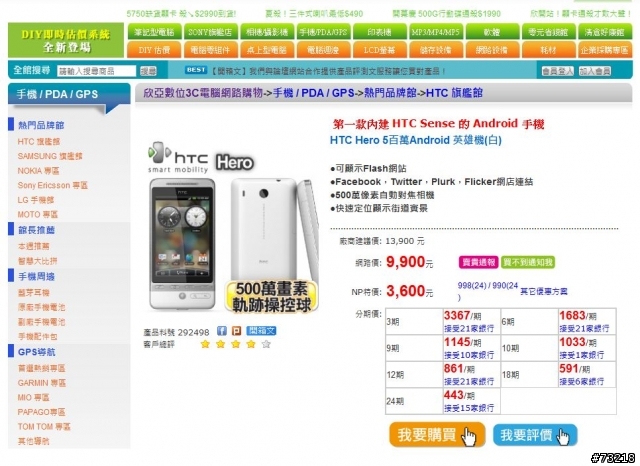
Task: Click the blue BEST badge
Action: pos(196,70)
